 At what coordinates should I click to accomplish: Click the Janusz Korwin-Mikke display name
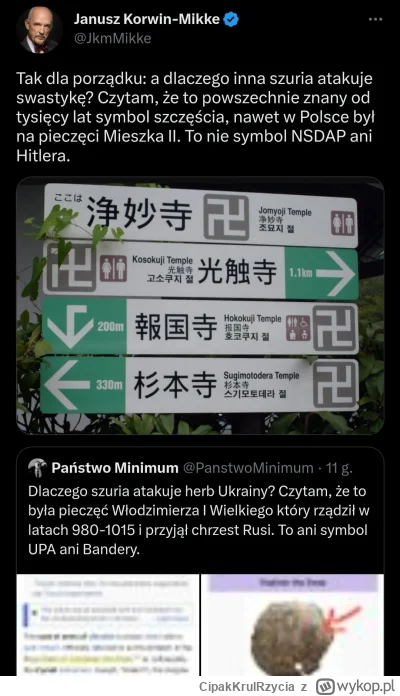[x=147, y=19]
